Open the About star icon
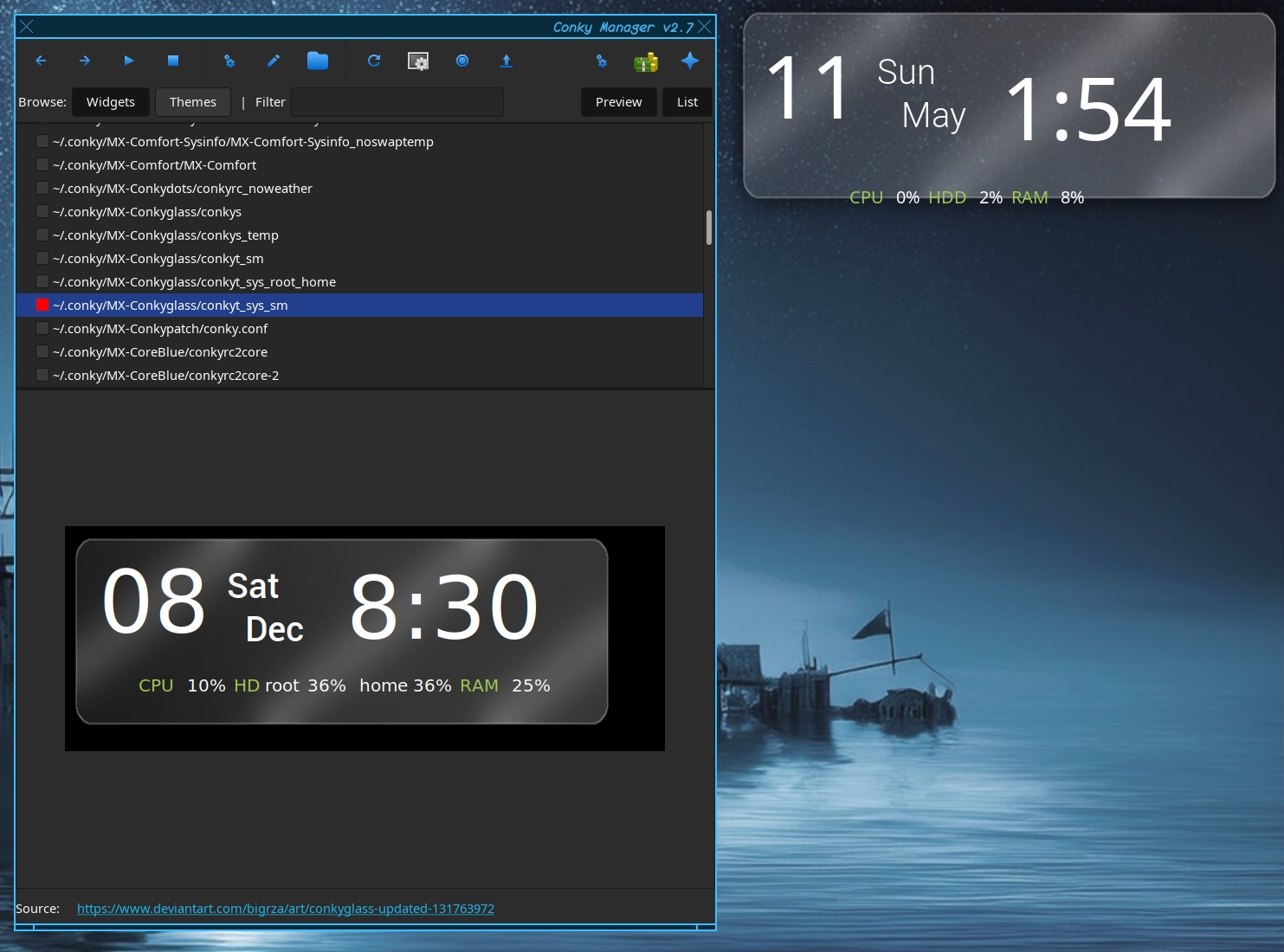 (x=690, y=61)
